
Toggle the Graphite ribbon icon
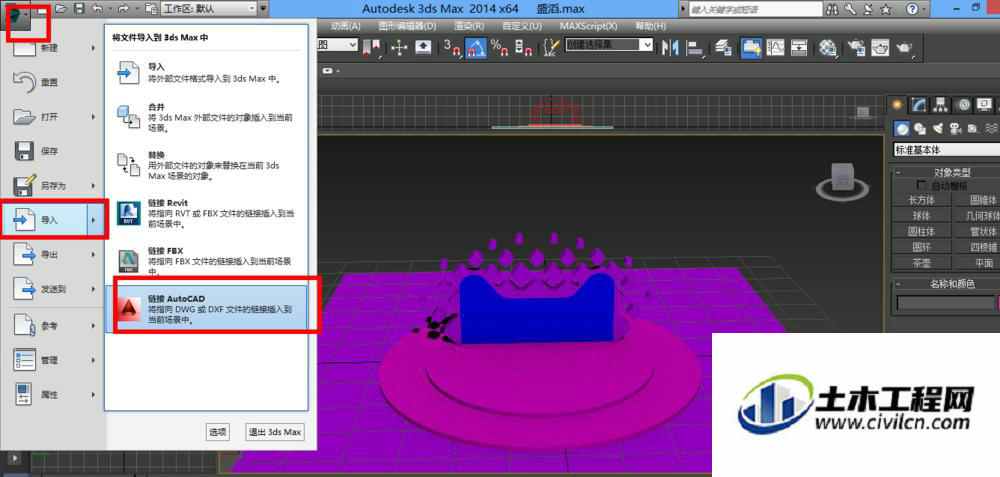tap(751, 48)
